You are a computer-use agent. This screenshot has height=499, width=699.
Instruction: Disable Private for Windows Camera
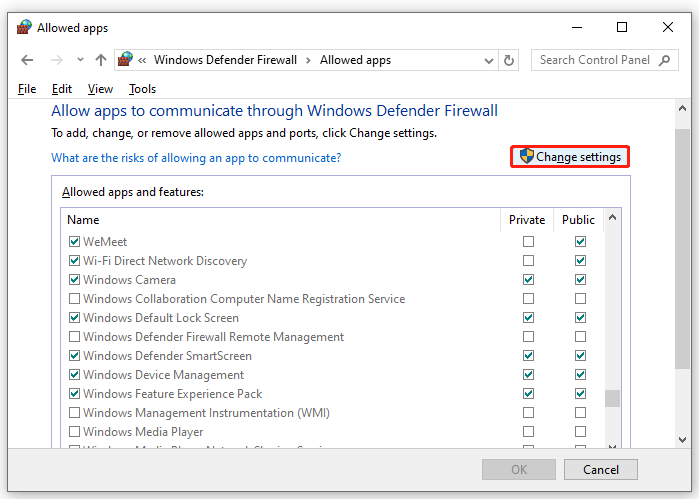528,280
